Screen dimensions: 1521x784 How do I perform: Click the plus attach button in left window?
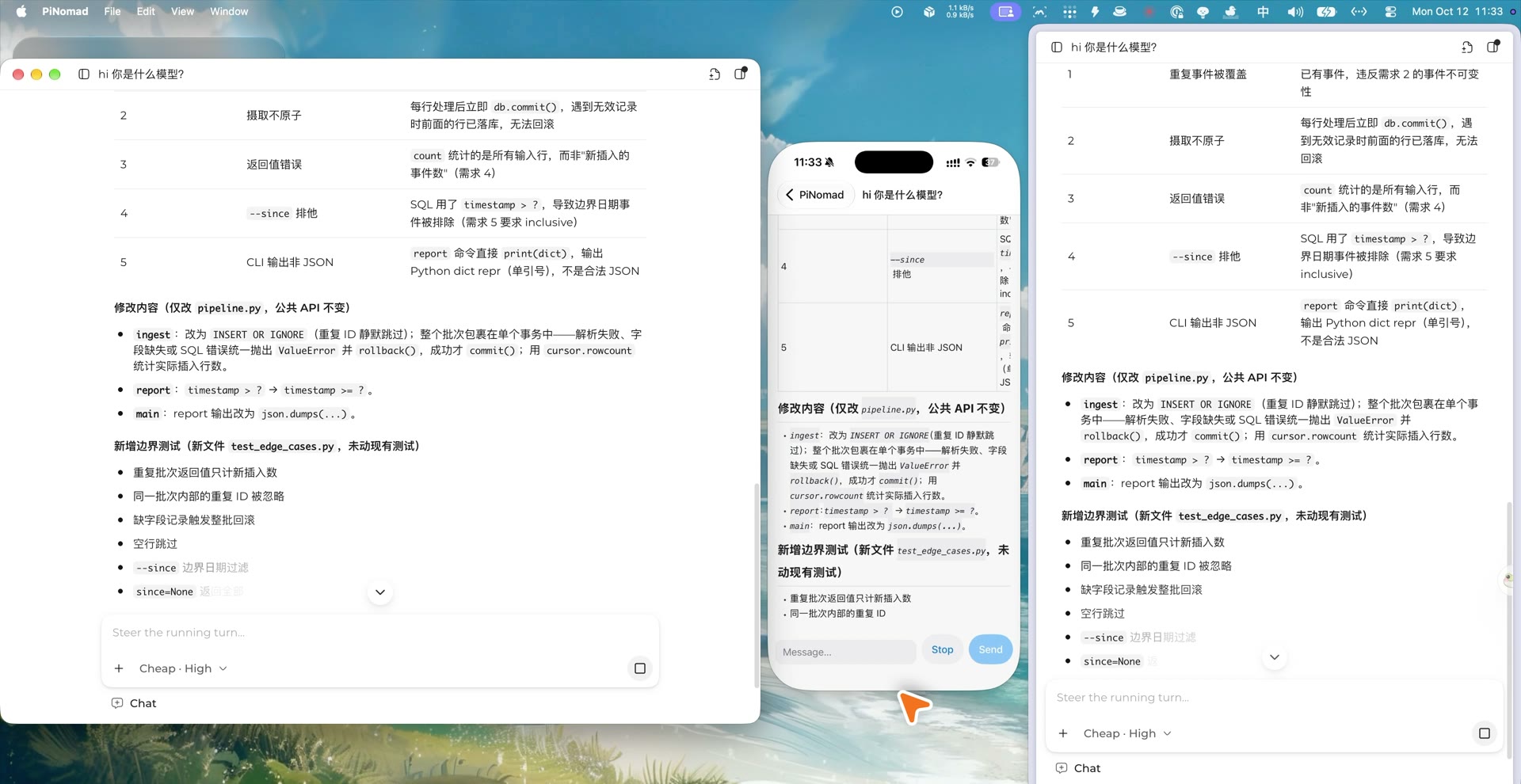tap(119, 668)
